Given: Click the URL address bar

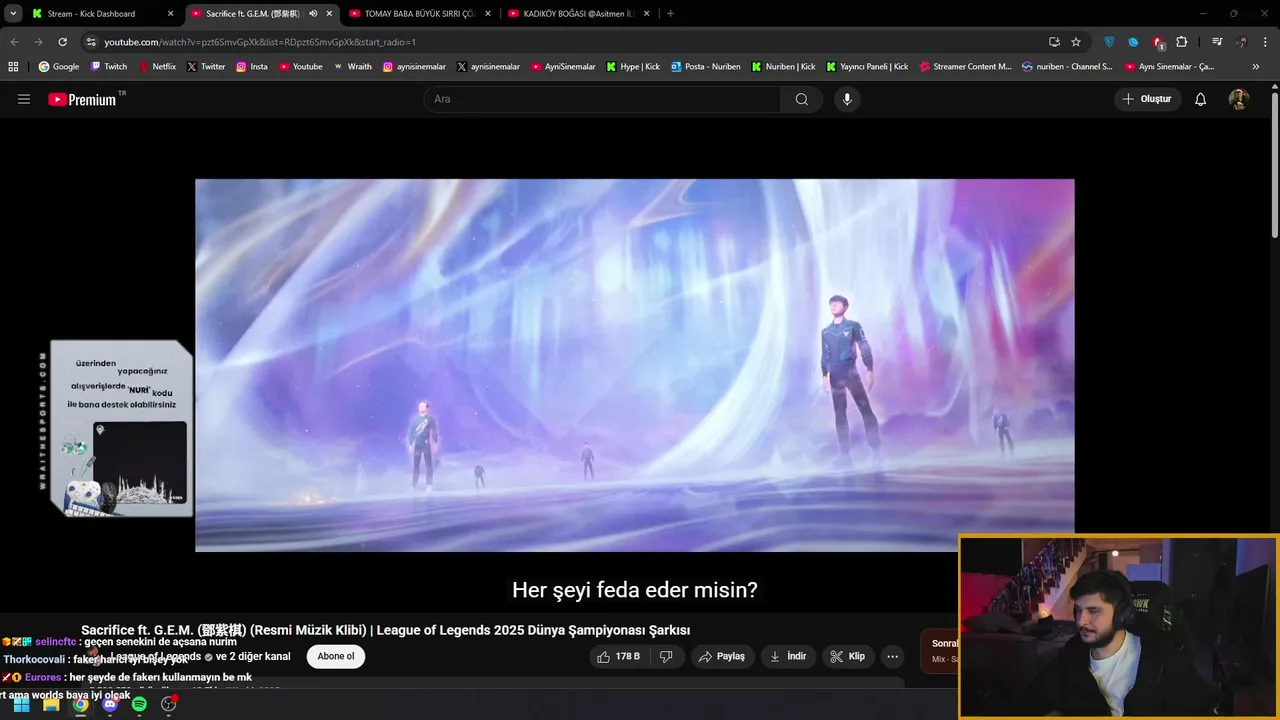Looking at the screenshot, I should click(x=565, y=42).
